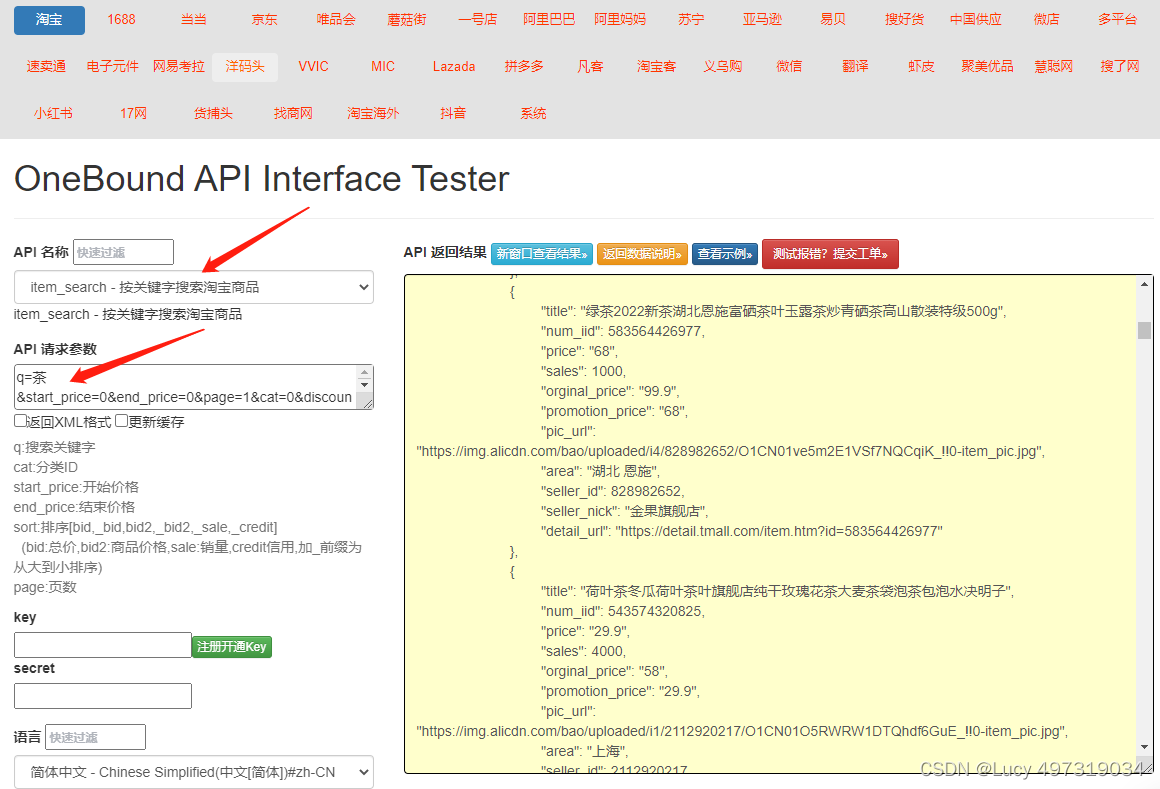Screen dimensions: 1160x789
Task: Open the 淘宝客 tab
Action: [656, 67]
